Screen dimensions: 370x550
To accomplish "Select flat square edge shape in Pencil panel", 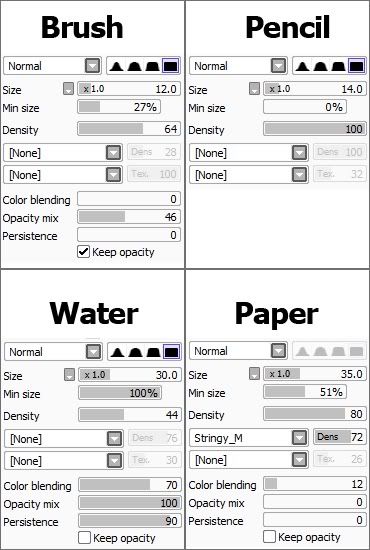I will (357, 66).
